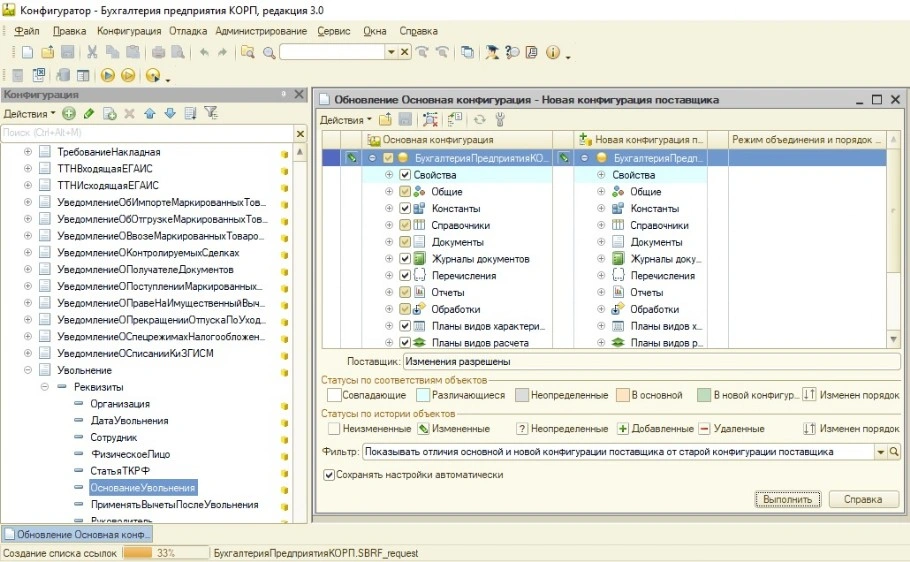Open the Администрирование menu
This screenshot has height=562, width=910.
pos(261,31)
